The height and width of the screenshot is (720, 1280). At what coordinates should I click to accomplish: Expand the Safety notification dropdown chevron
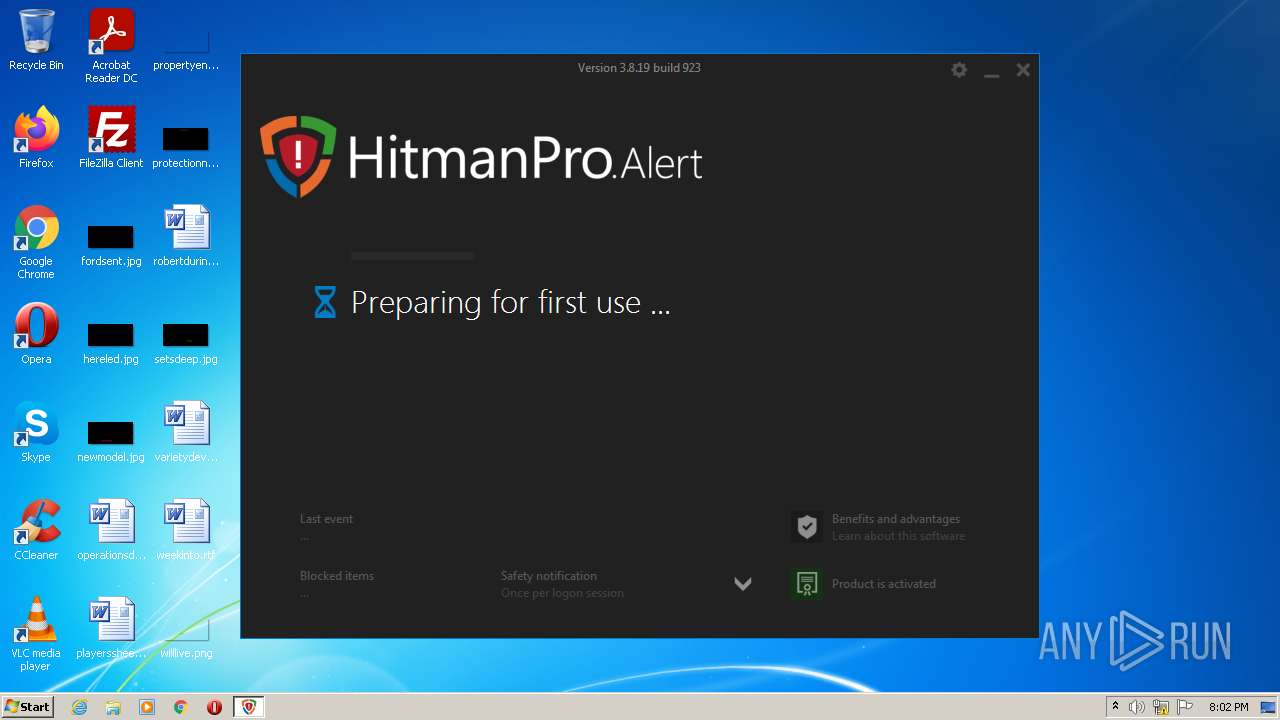click(x=742, y=584)
